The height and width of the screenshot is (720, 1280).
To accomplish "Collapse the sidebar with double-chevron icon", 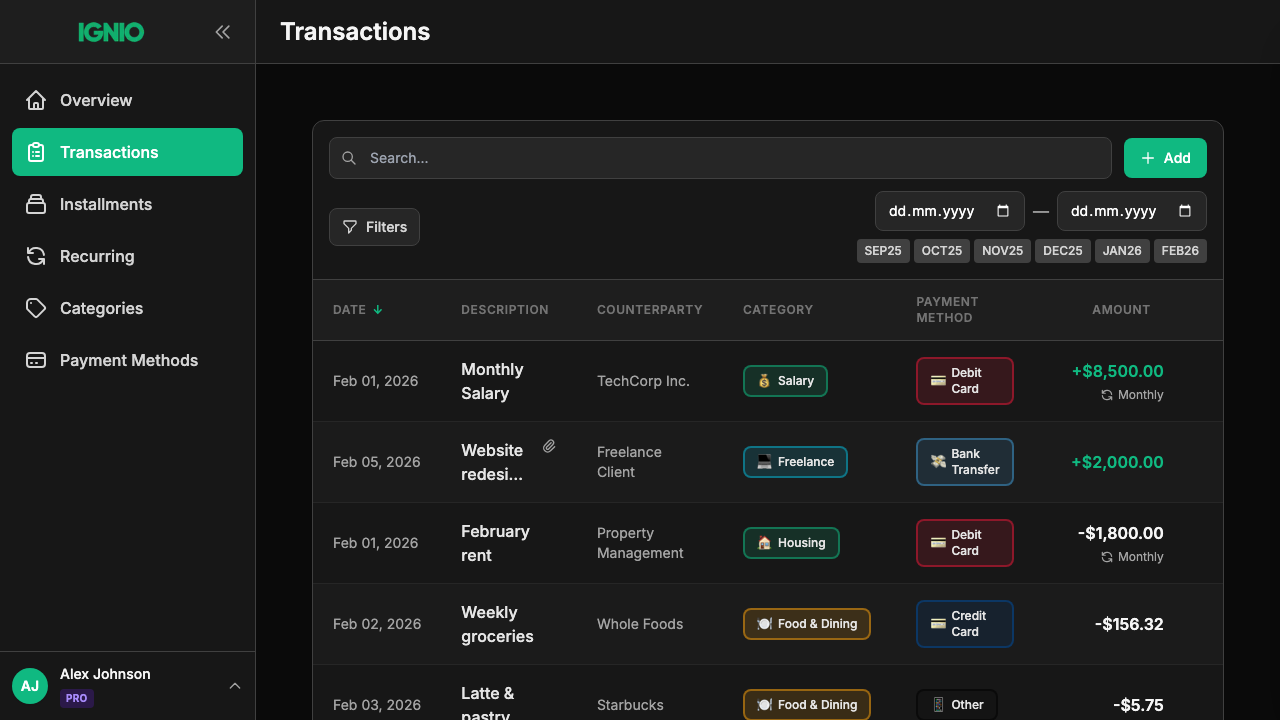I will click(x=223, y=32).
